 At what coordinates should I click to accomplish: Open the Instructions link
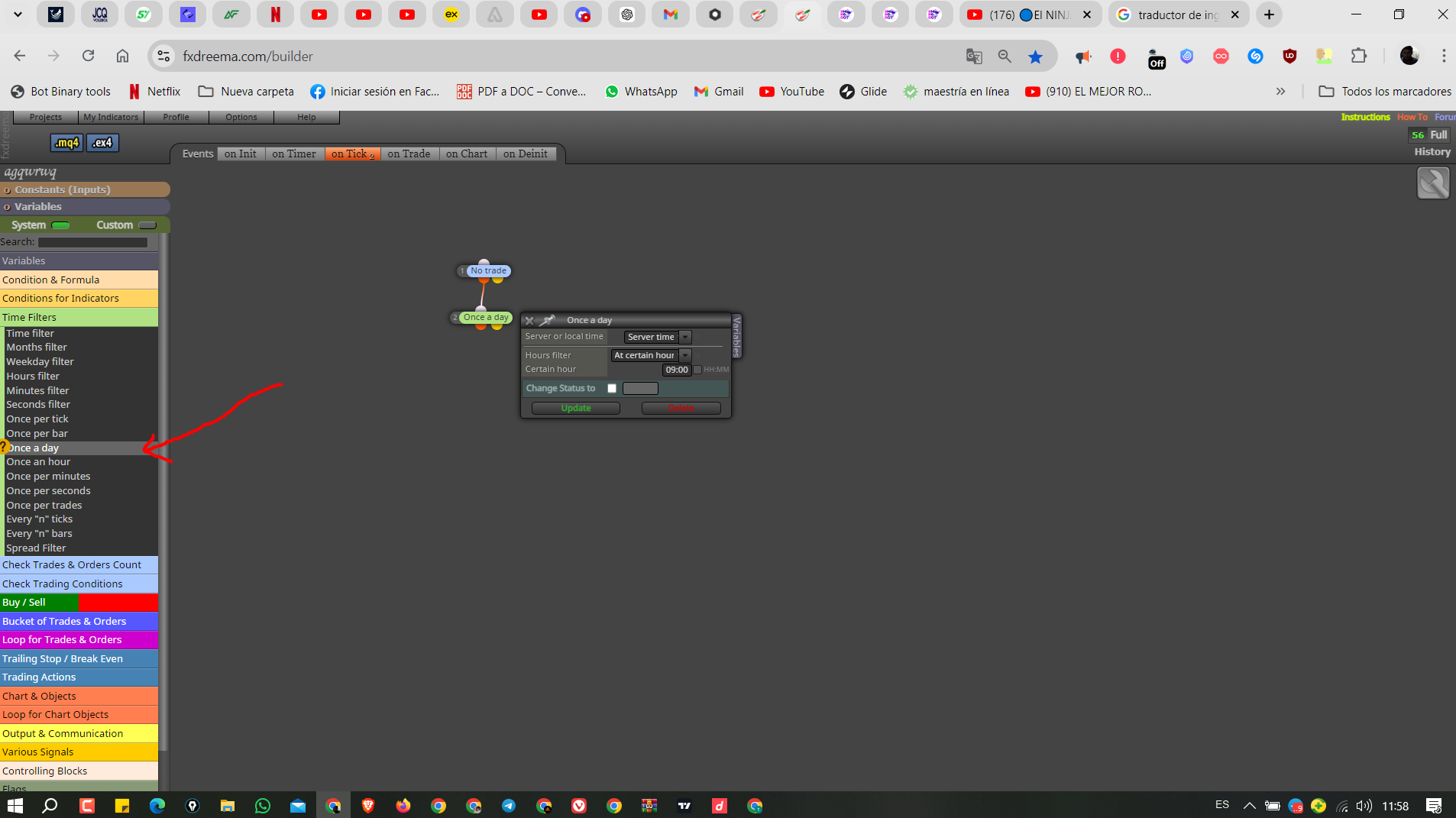(x=1365, y=117)
